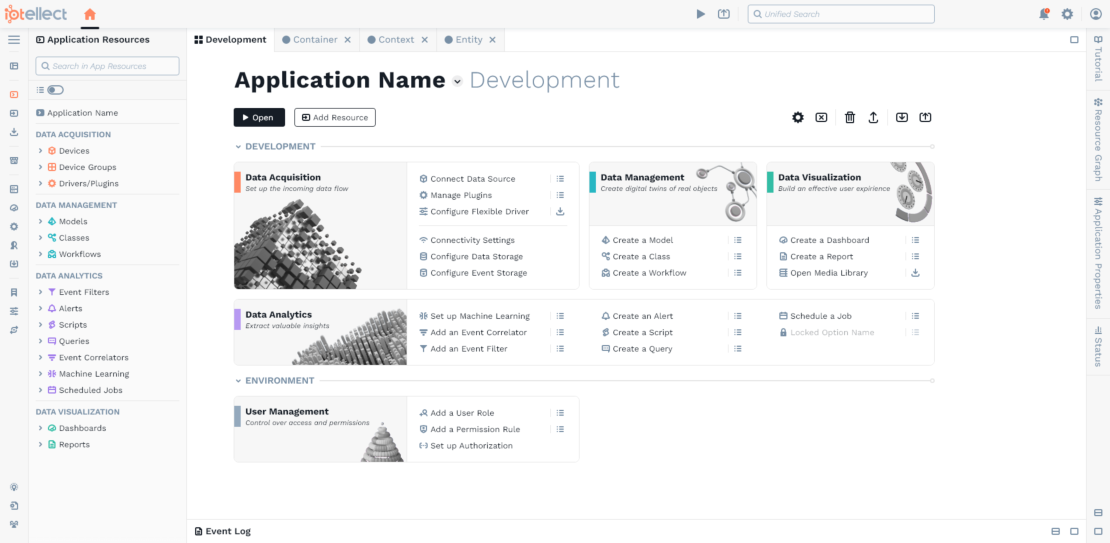The width and height of the screenshot is (1110, 543).
Task: Click the list icon for Manage Plugins
Action: [560, 195]
